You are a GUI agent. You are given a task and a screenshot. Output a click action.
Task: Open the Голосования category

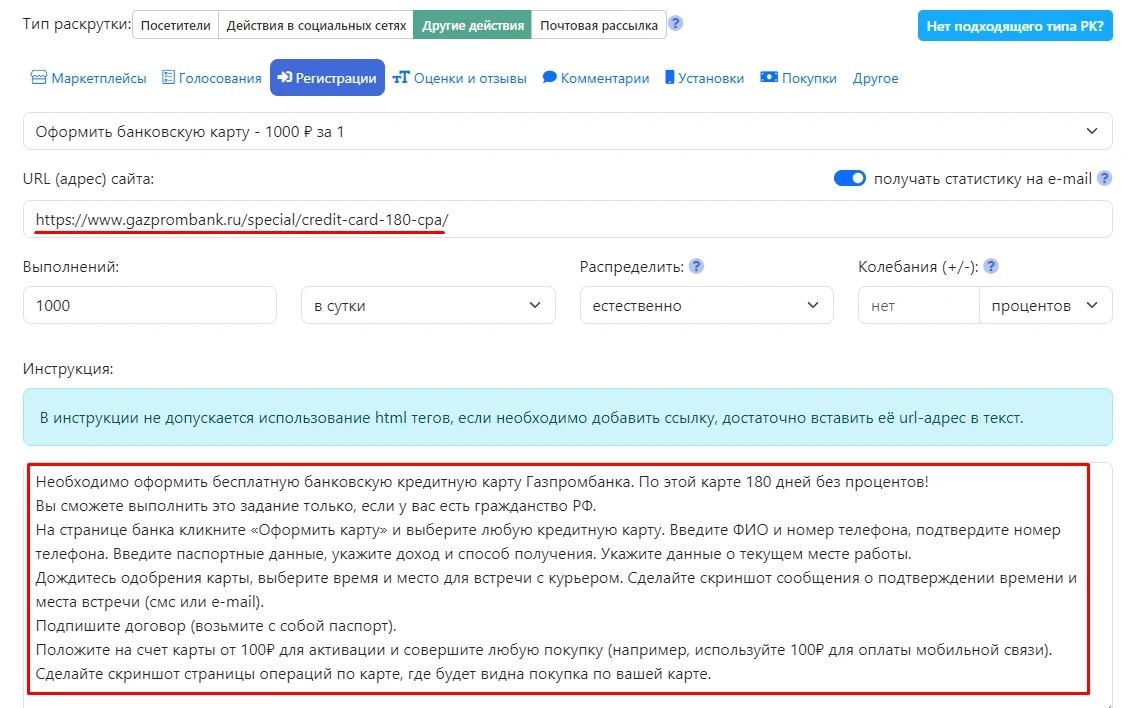211,78
